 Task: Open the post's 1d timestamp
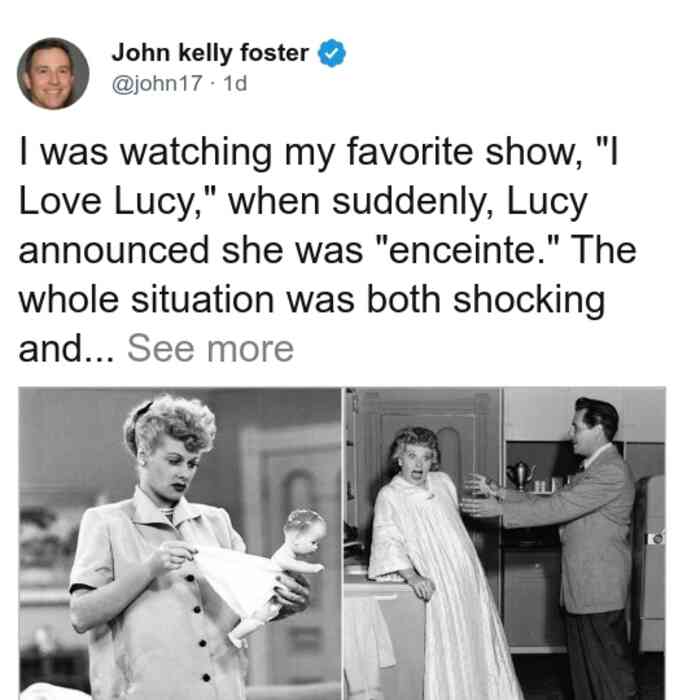235,83
